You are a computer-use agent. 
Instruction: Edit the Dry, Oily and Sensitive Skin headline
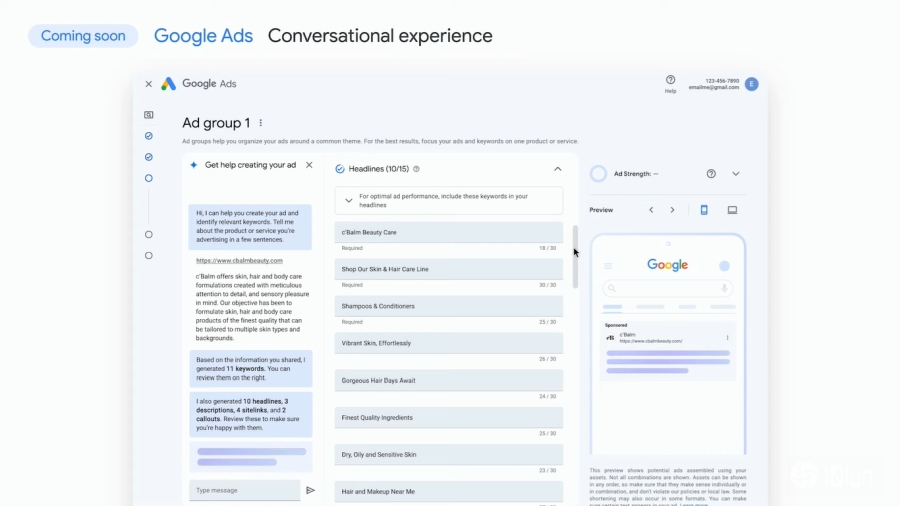click(449, 454)
